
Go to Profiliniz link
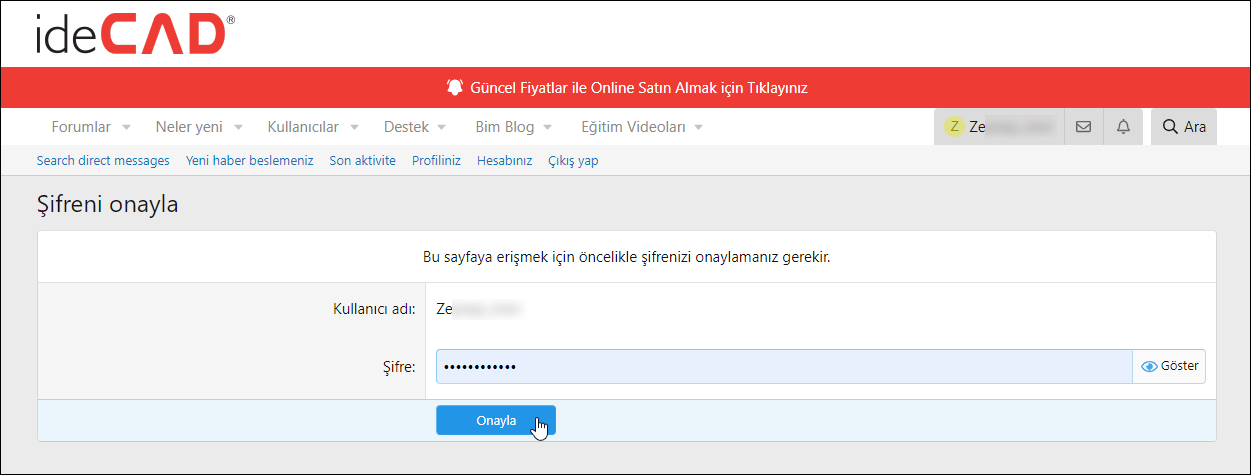[436, 160]
